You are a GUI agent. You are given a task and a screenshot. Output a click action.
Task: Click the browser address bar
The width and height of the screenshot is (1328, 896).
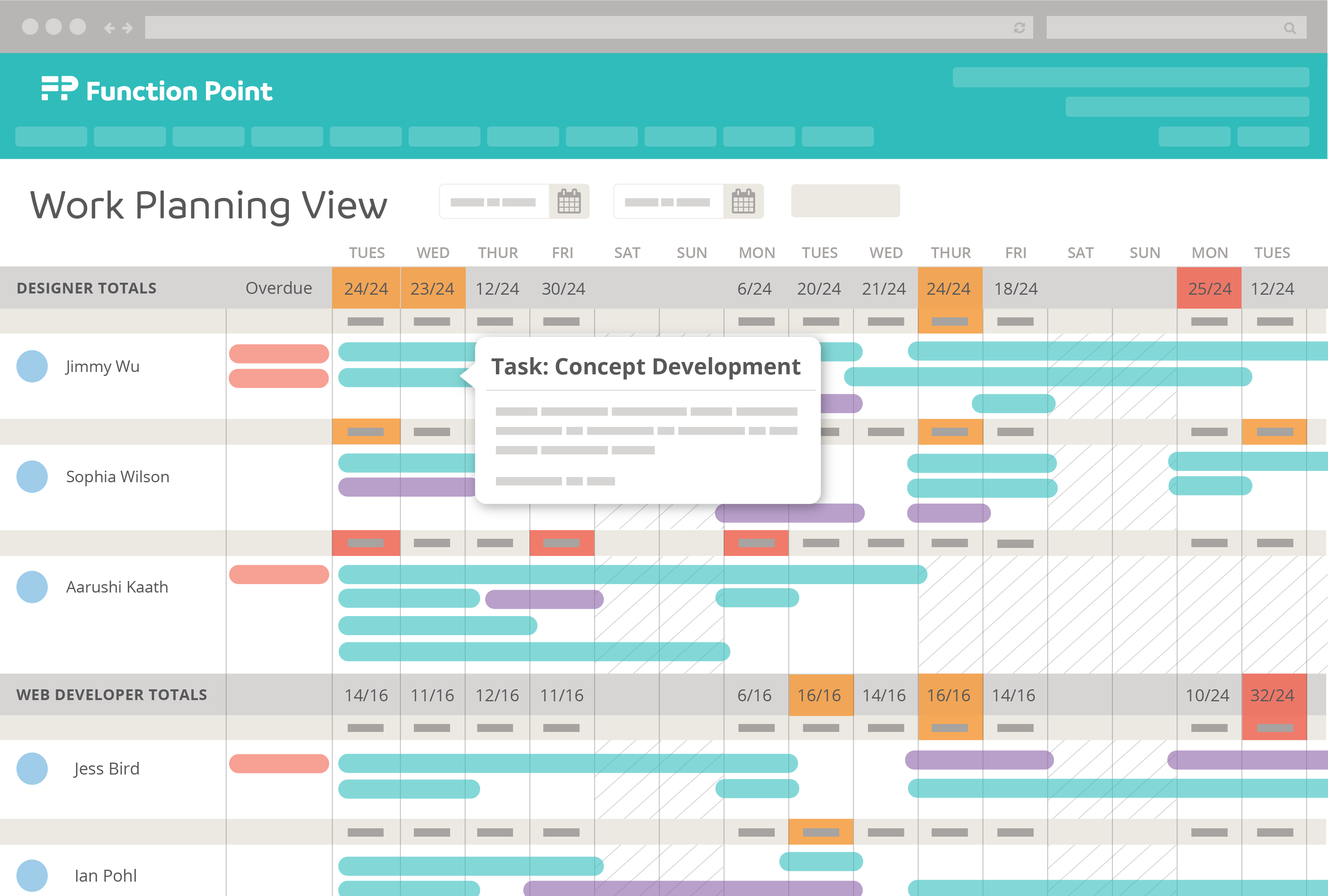point(572,27)
